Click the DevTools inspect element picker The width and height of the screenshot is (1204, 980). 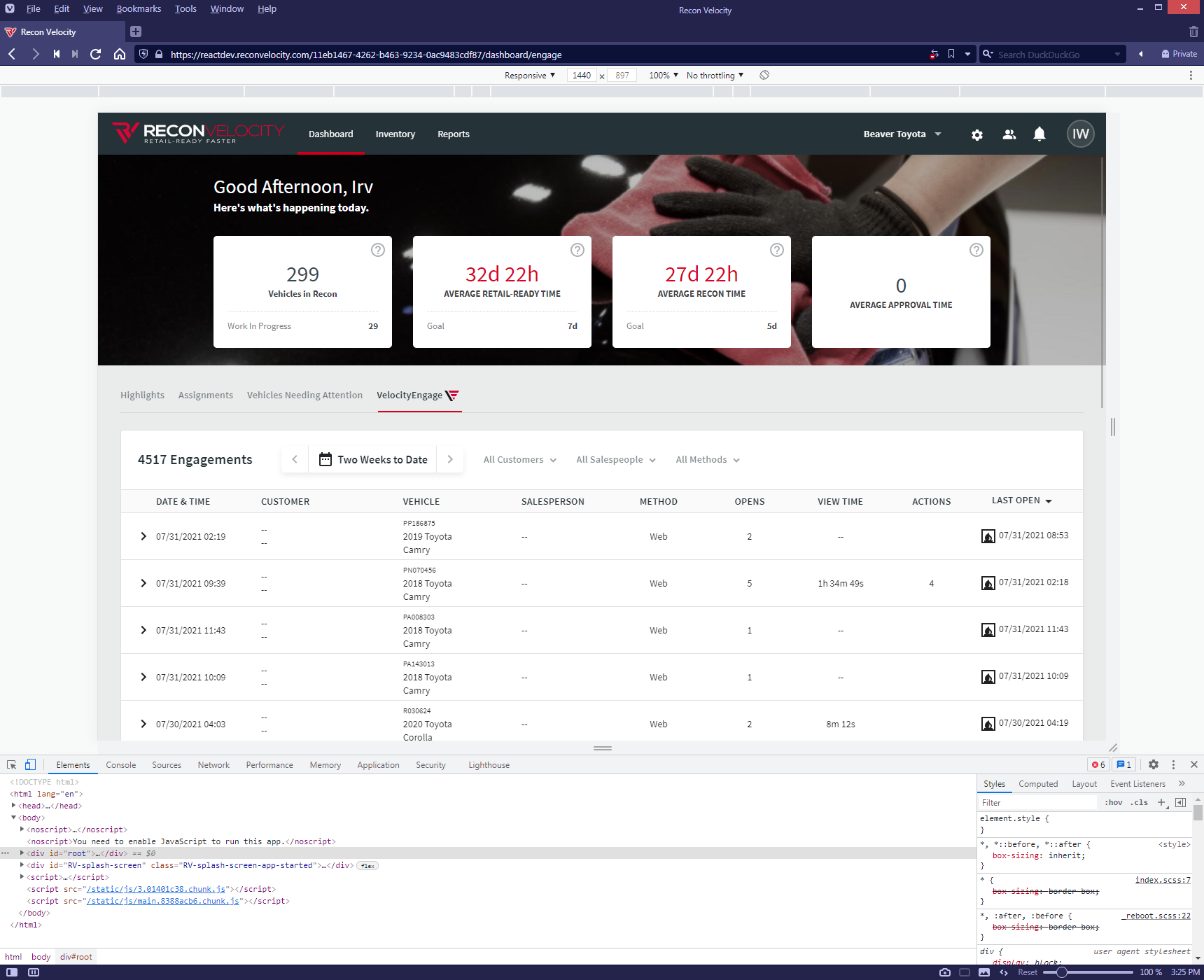pos(12,765)
